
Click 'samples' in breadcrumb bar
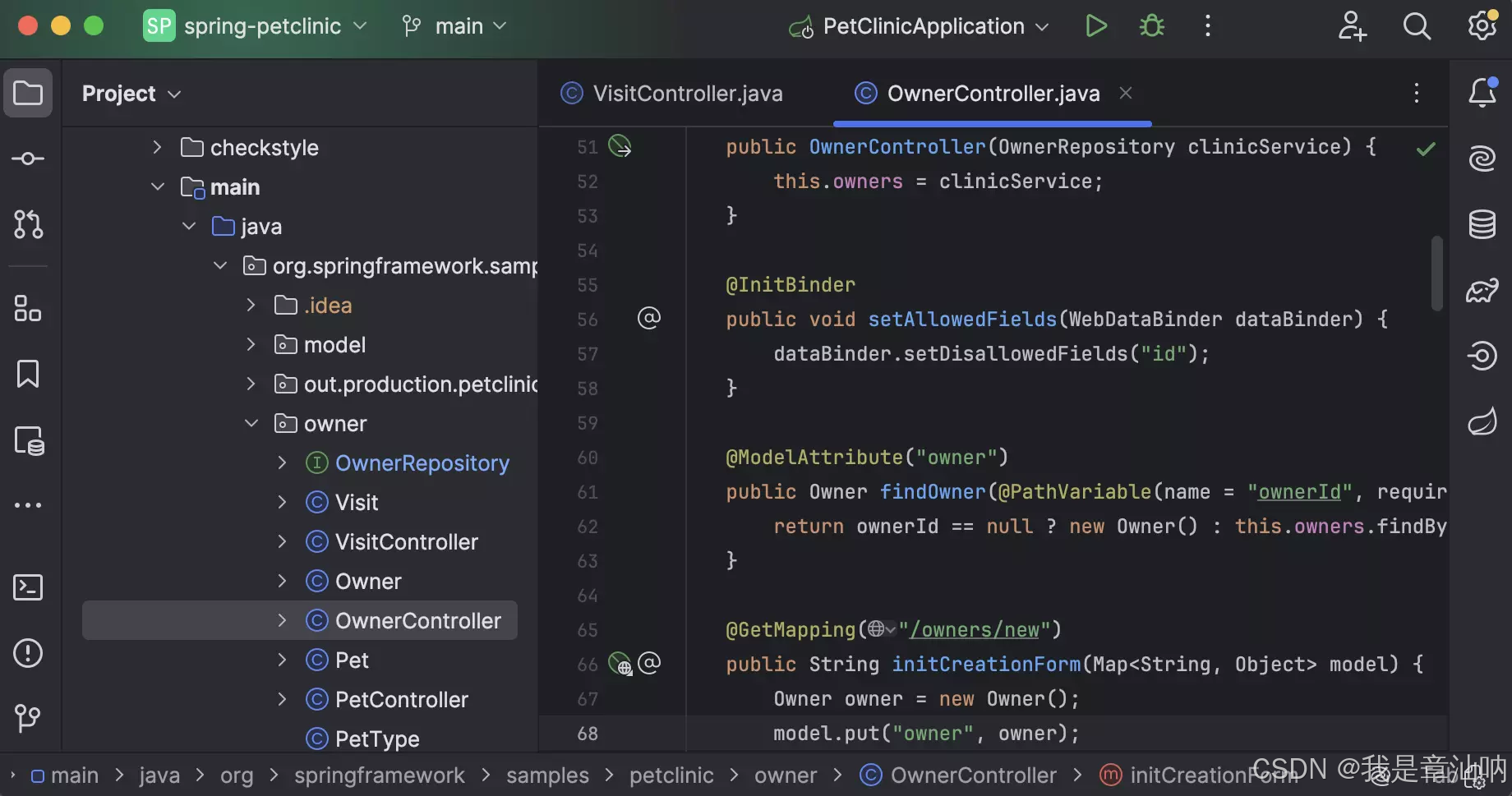(547, 775)
